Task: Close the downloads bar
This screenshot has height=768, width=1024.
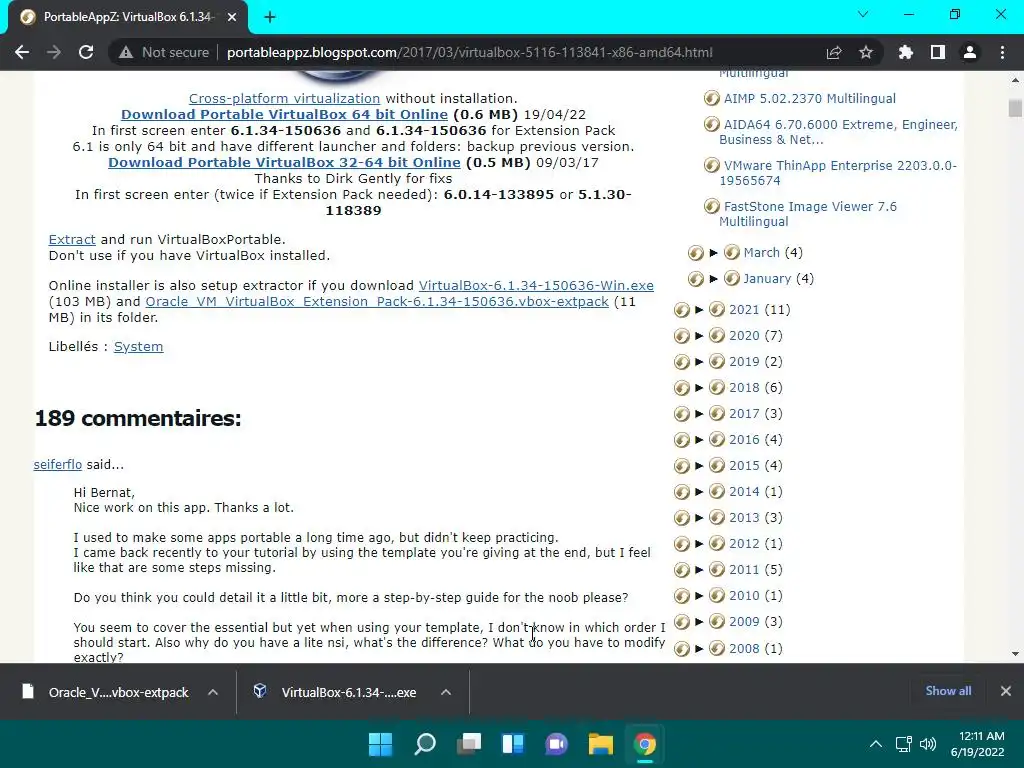Action: tap(1006, 691)
